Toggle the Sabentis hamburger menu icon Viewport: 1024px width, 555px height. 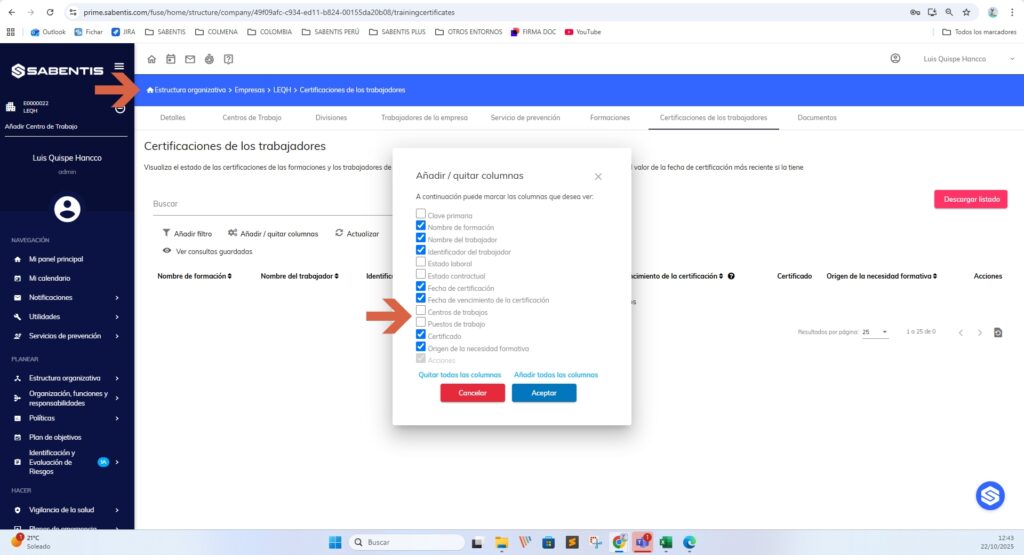click(x=119, y=66)
